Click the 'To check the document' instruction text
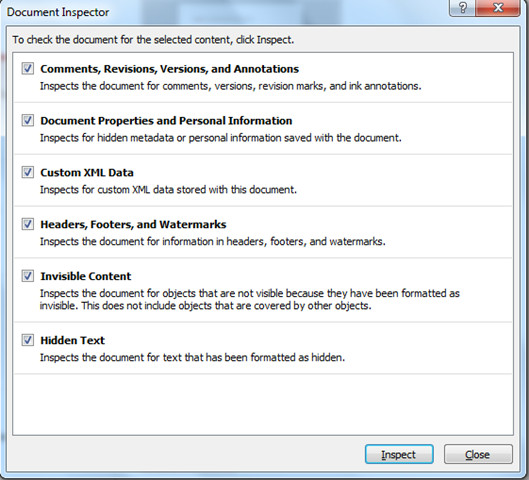Viewport: 529px width, 480px height. (x=153, y=40)
